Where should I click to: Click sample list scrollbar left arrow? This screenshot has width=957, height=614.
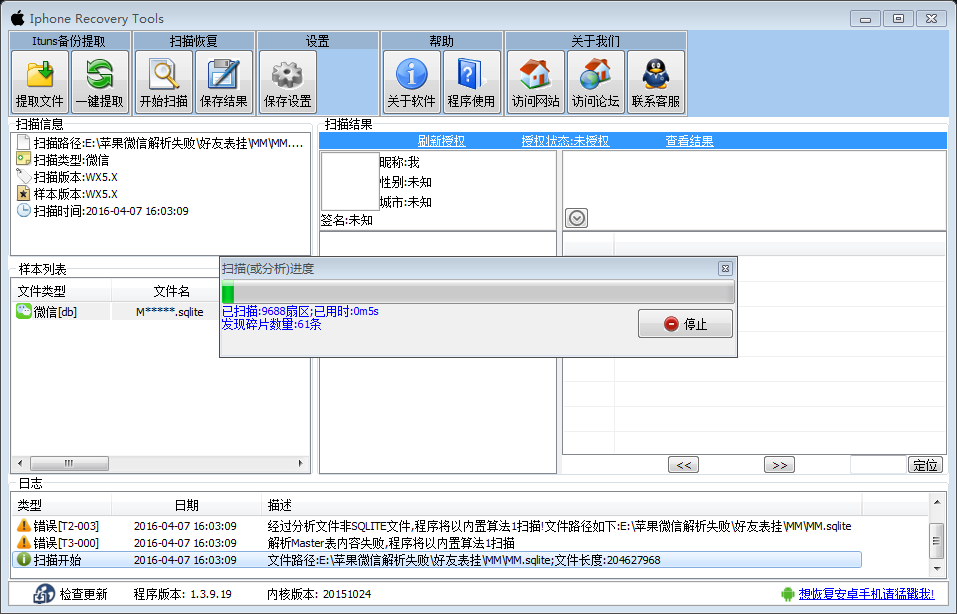point(20,463)
